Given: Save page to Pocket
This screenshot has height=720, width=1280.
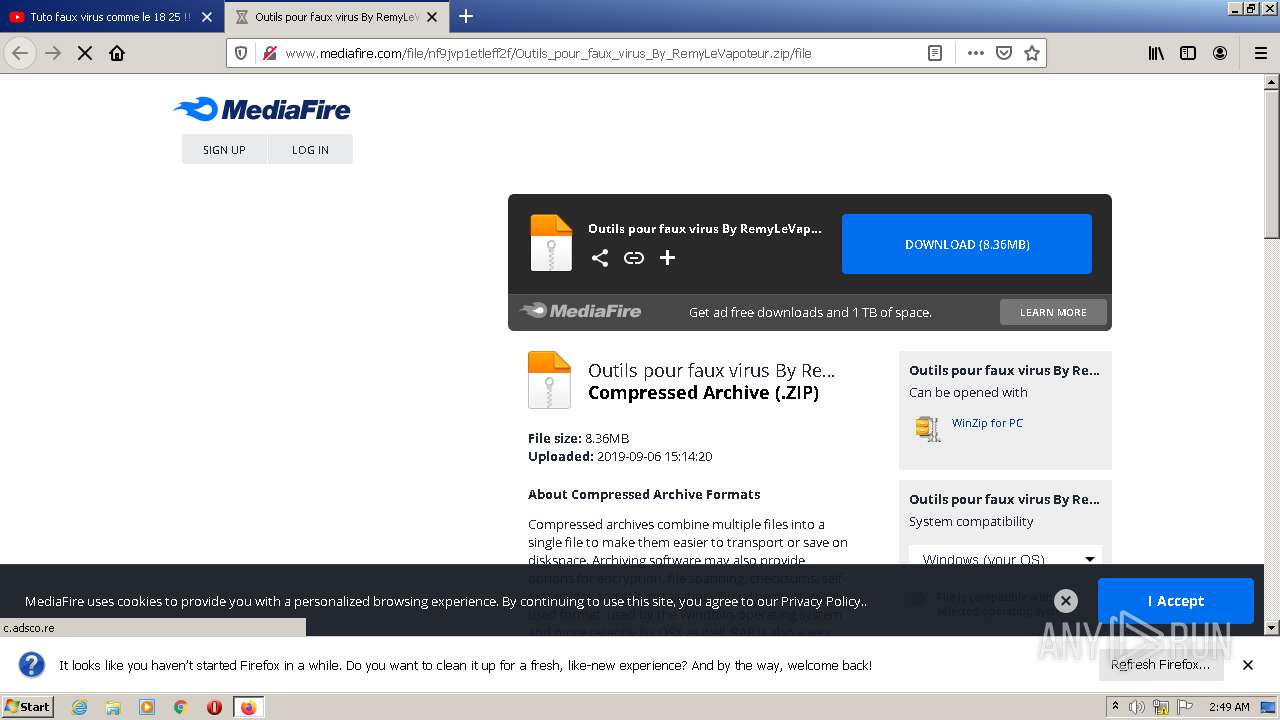Looking at the screenshot, I should coord(1004,53).
